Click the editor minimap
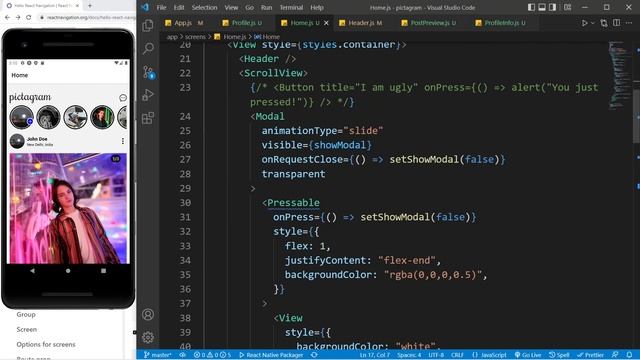This screenshot has width=640, height=360. point(620,75)
